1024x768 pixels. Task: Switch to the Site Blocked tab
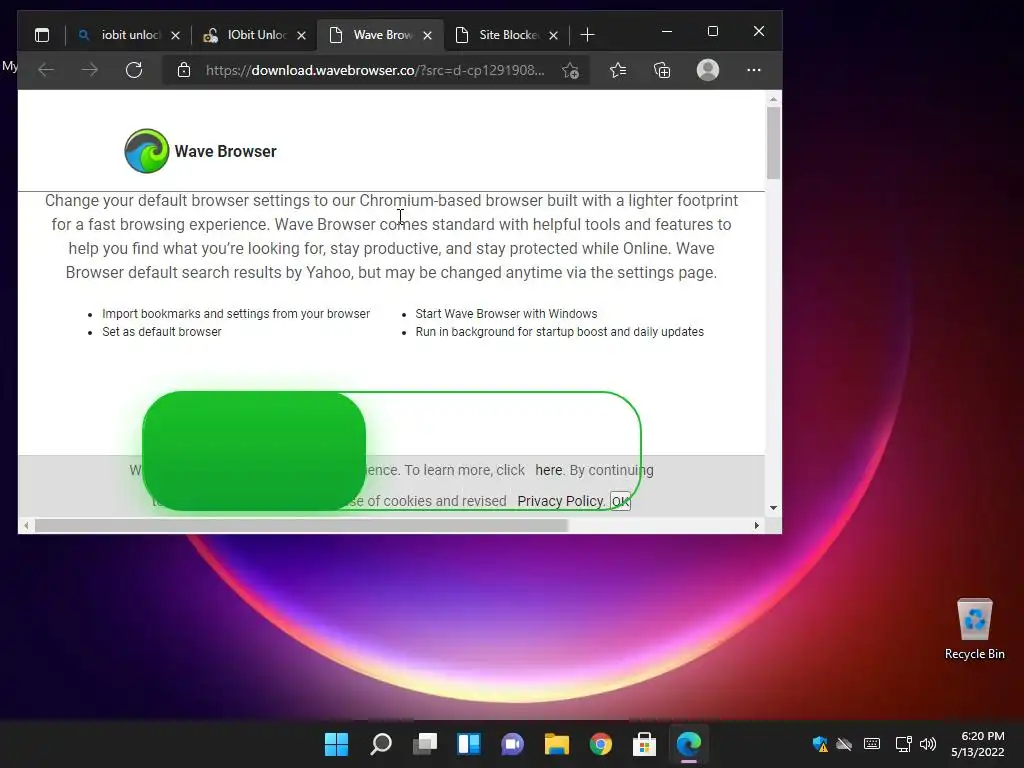click(507, 35)
